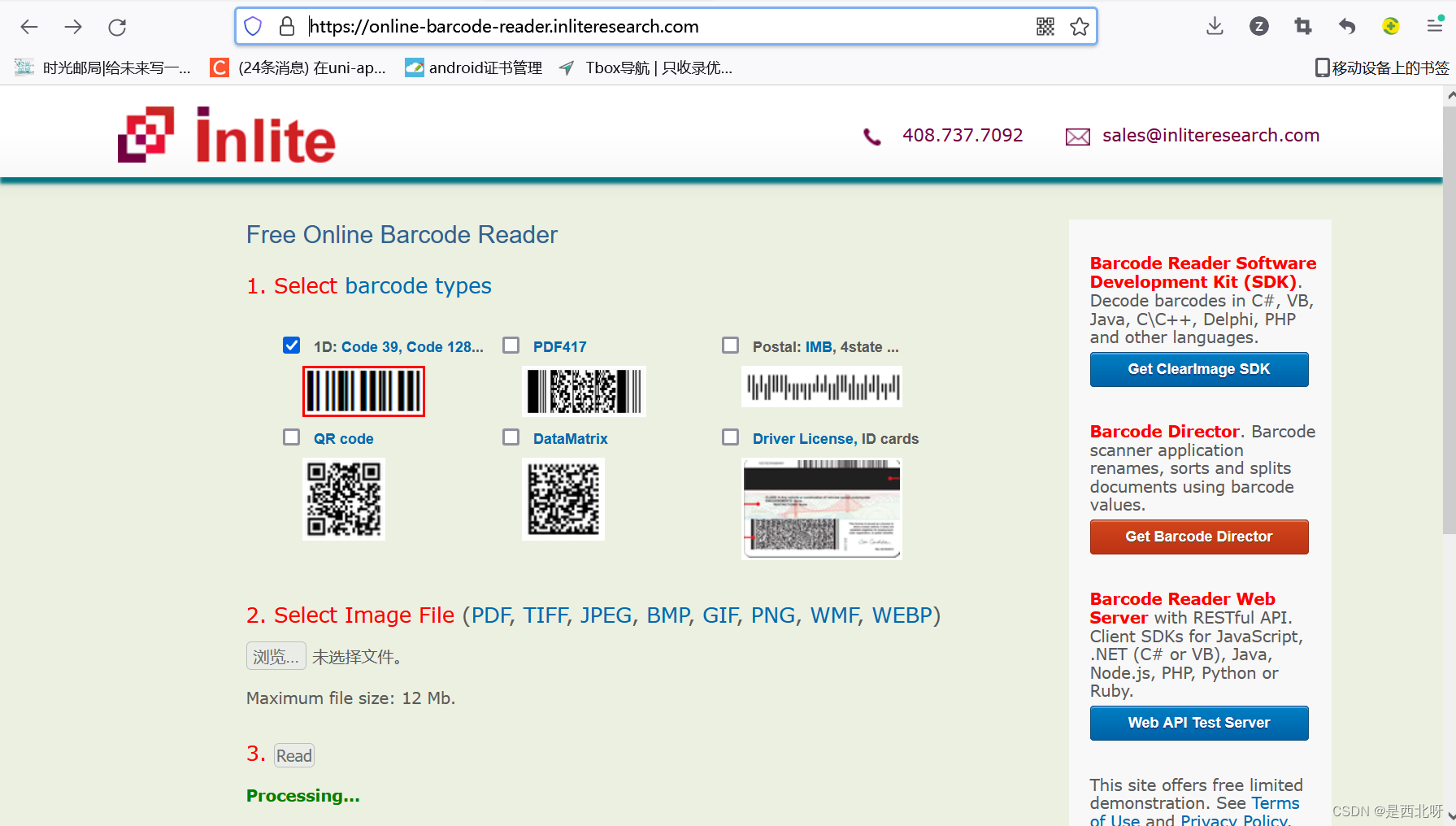Click the QR code sample image
The width and height of the screenshot is (1456, 826).
(x=344, y=499)
